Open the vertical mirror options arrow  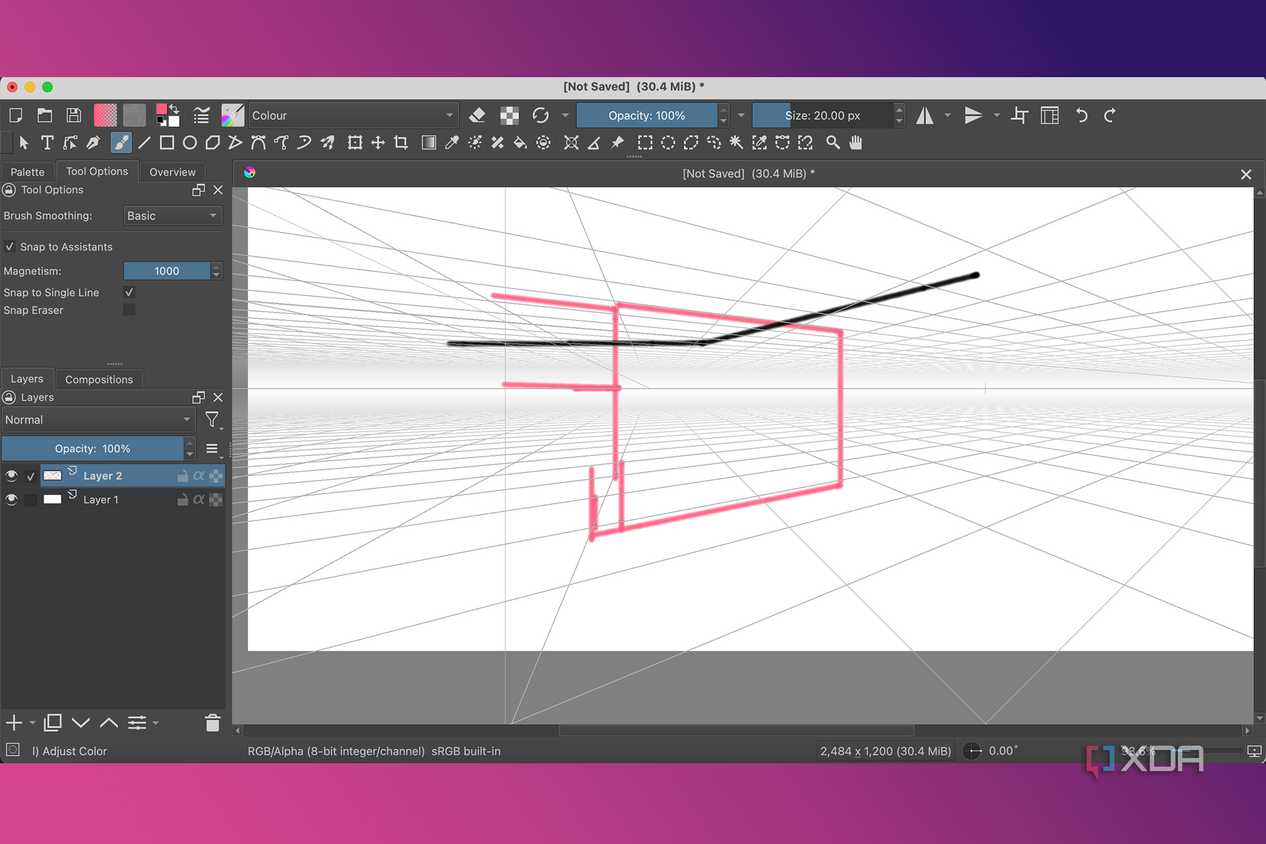coord(996,116)
